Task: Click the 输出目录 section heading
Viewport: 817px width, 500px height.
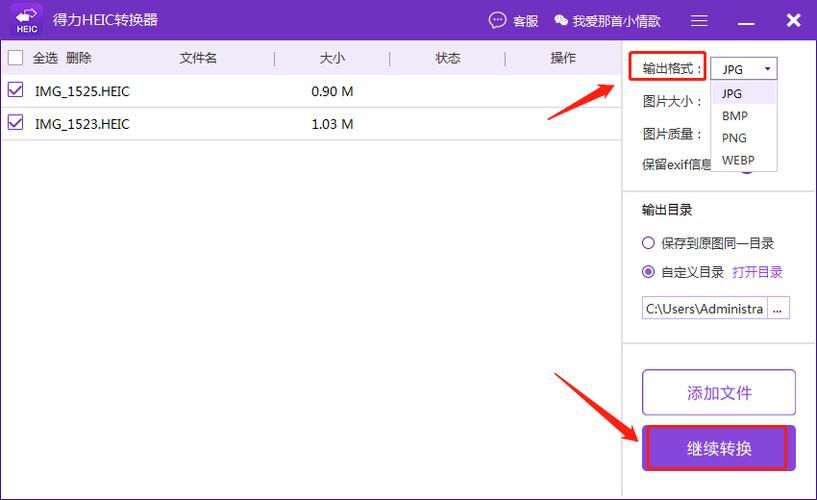Action: tap(667, 210)
